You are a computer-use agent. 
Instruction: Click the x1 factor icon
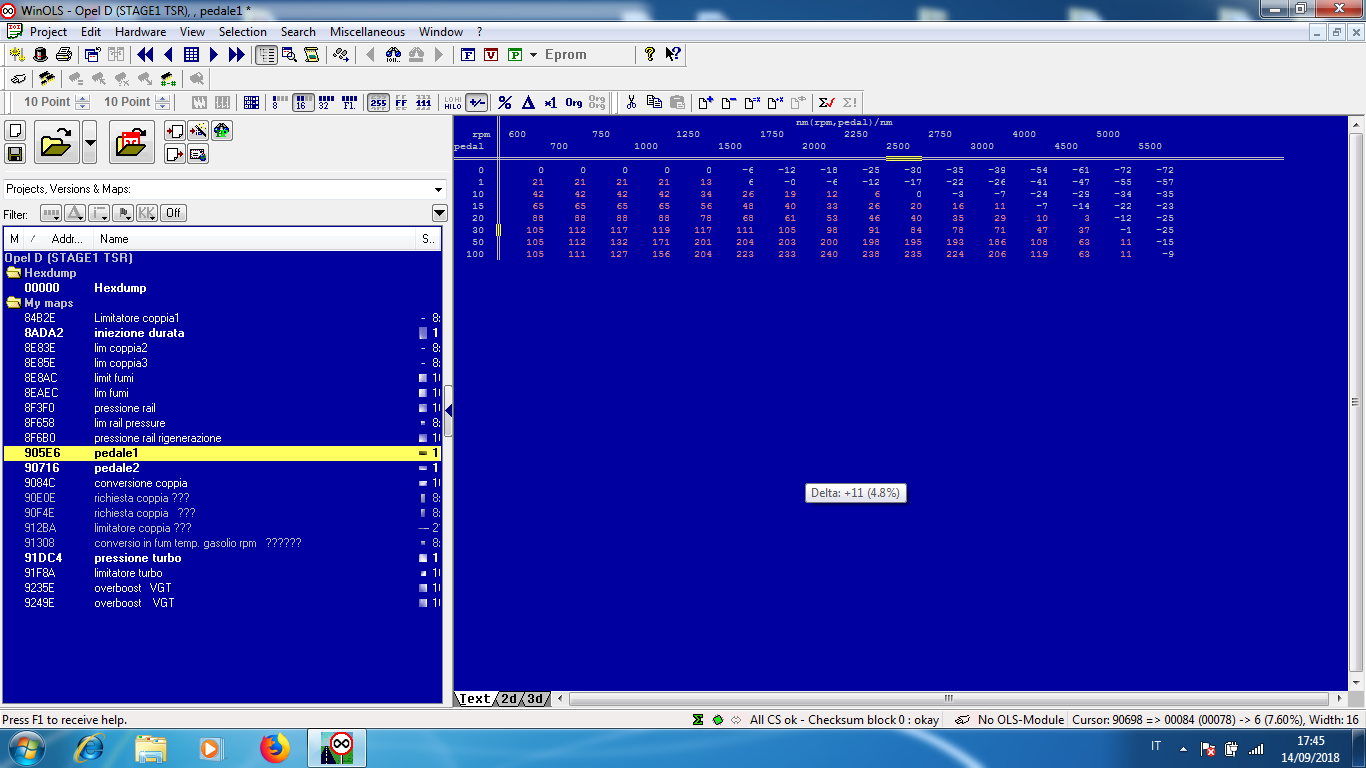pos(550,102)
